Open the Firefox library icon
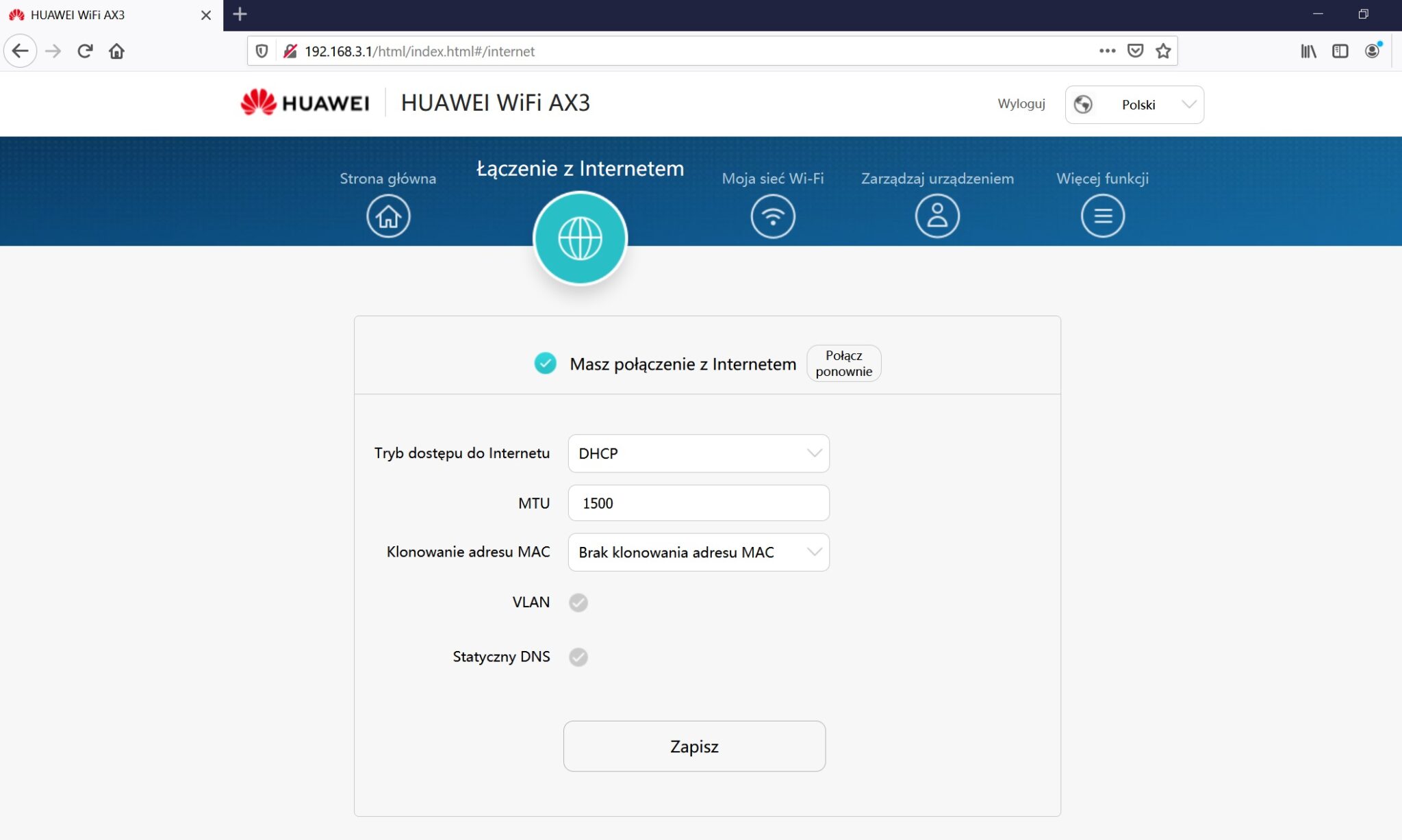1402x840 pixels. coord(1308,51)
